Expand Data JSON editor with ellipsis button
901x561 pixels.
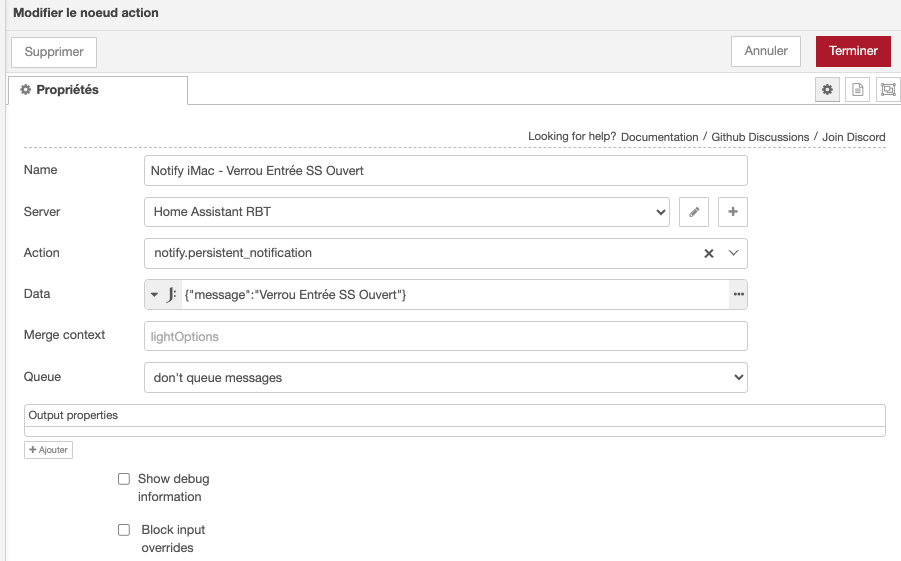pyautogui.click(x=738, y=294)
